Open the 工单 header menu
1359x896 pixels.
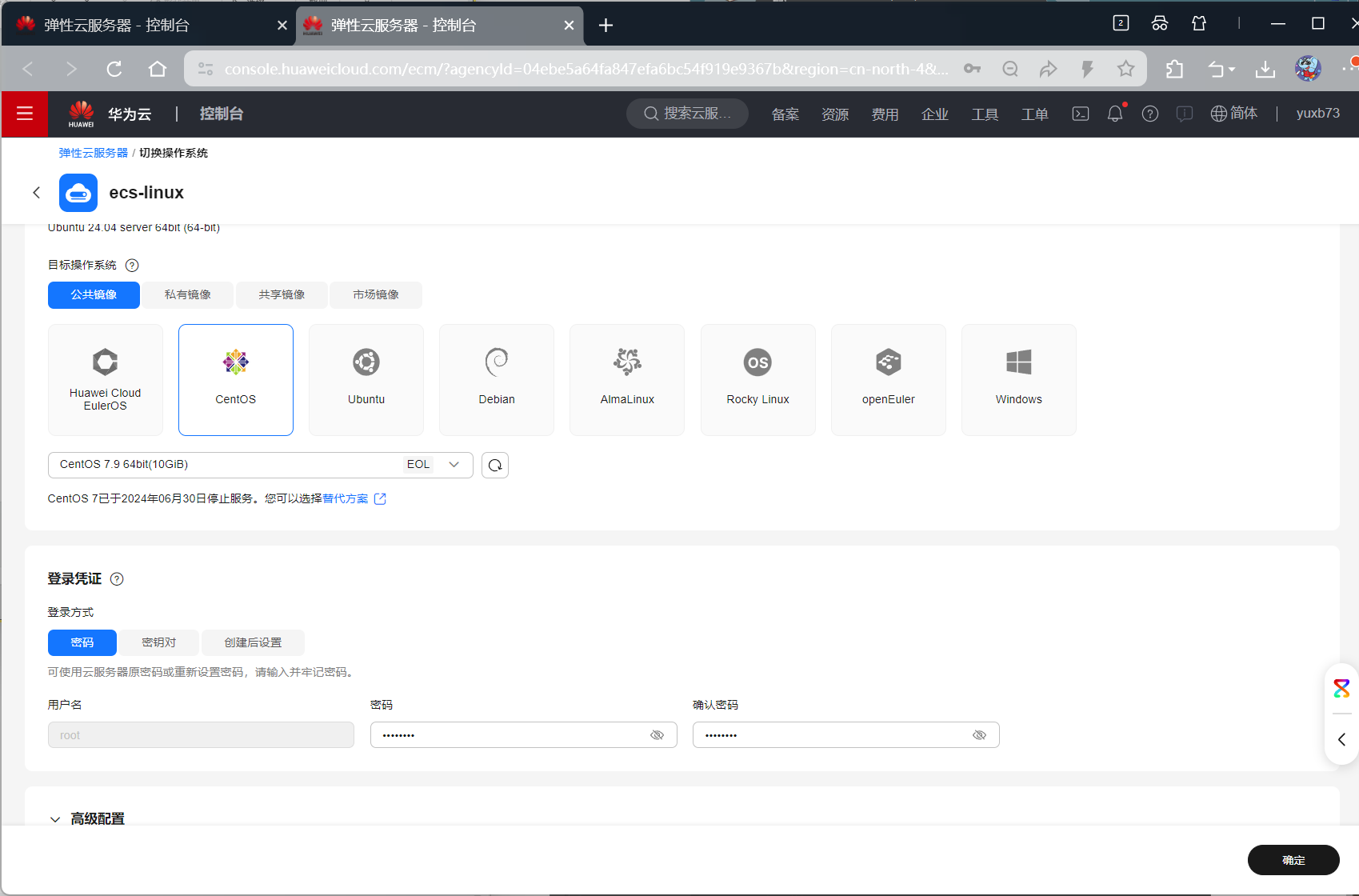tap(1034, 114)
